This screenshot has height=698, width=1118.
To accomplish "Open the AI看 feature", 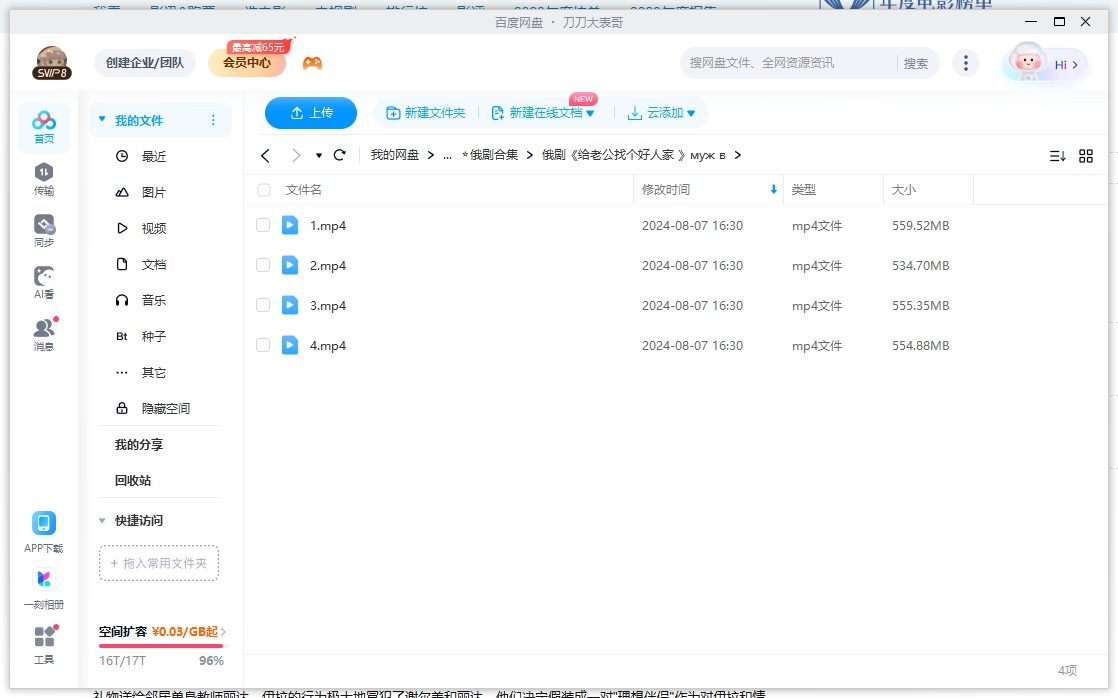I will click(x=43, y=281).
